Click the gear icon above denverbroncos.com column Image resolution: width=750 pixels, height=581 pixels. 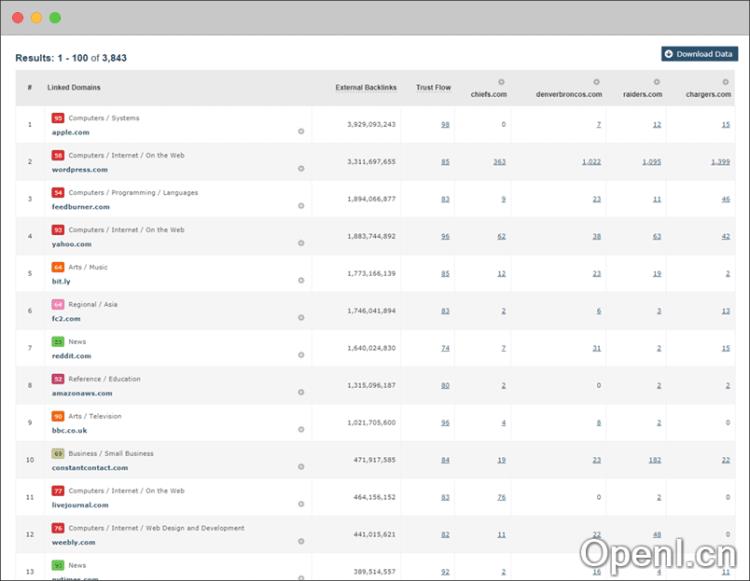click(x=597, y=82)
